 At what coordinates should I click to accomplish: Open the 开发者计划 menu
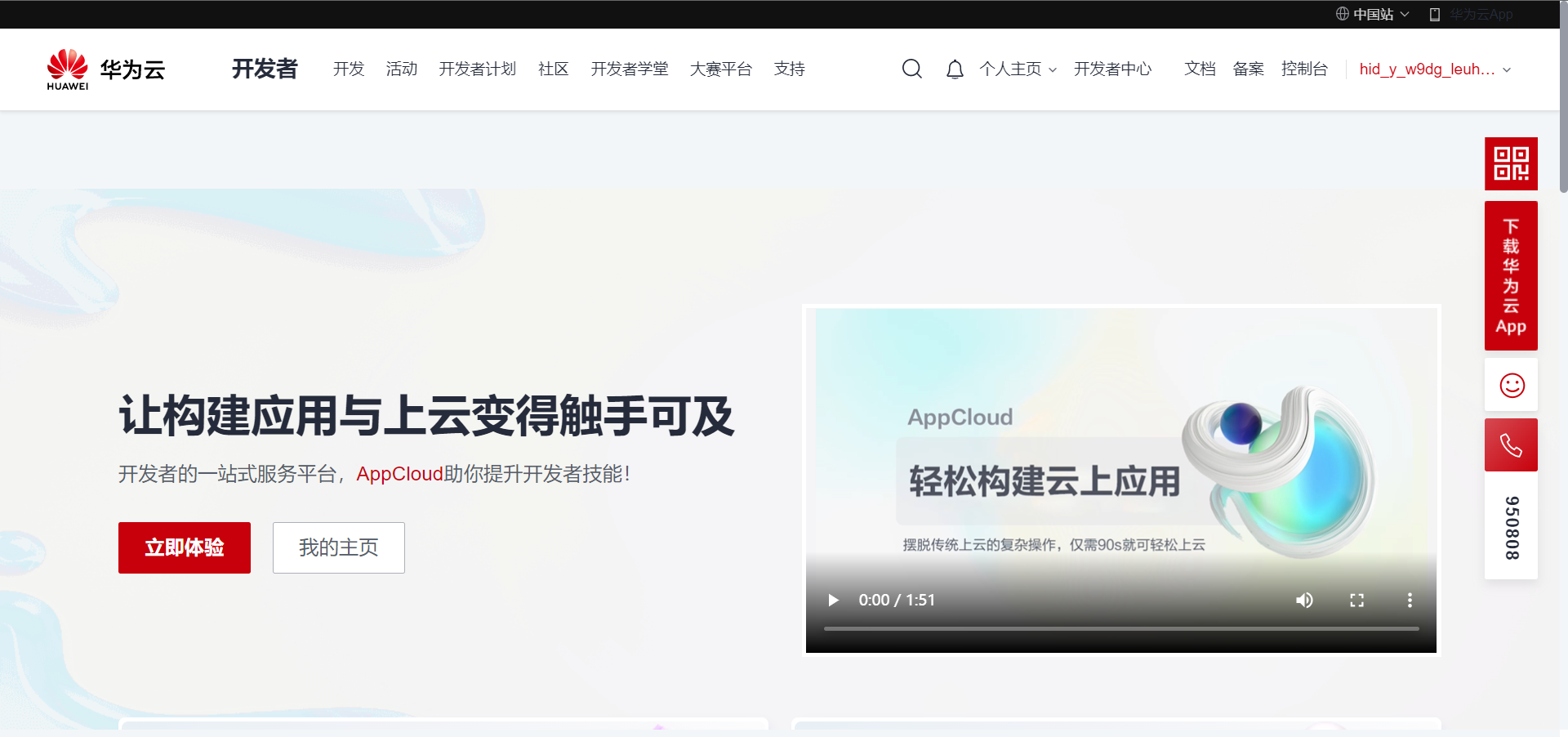478,69
